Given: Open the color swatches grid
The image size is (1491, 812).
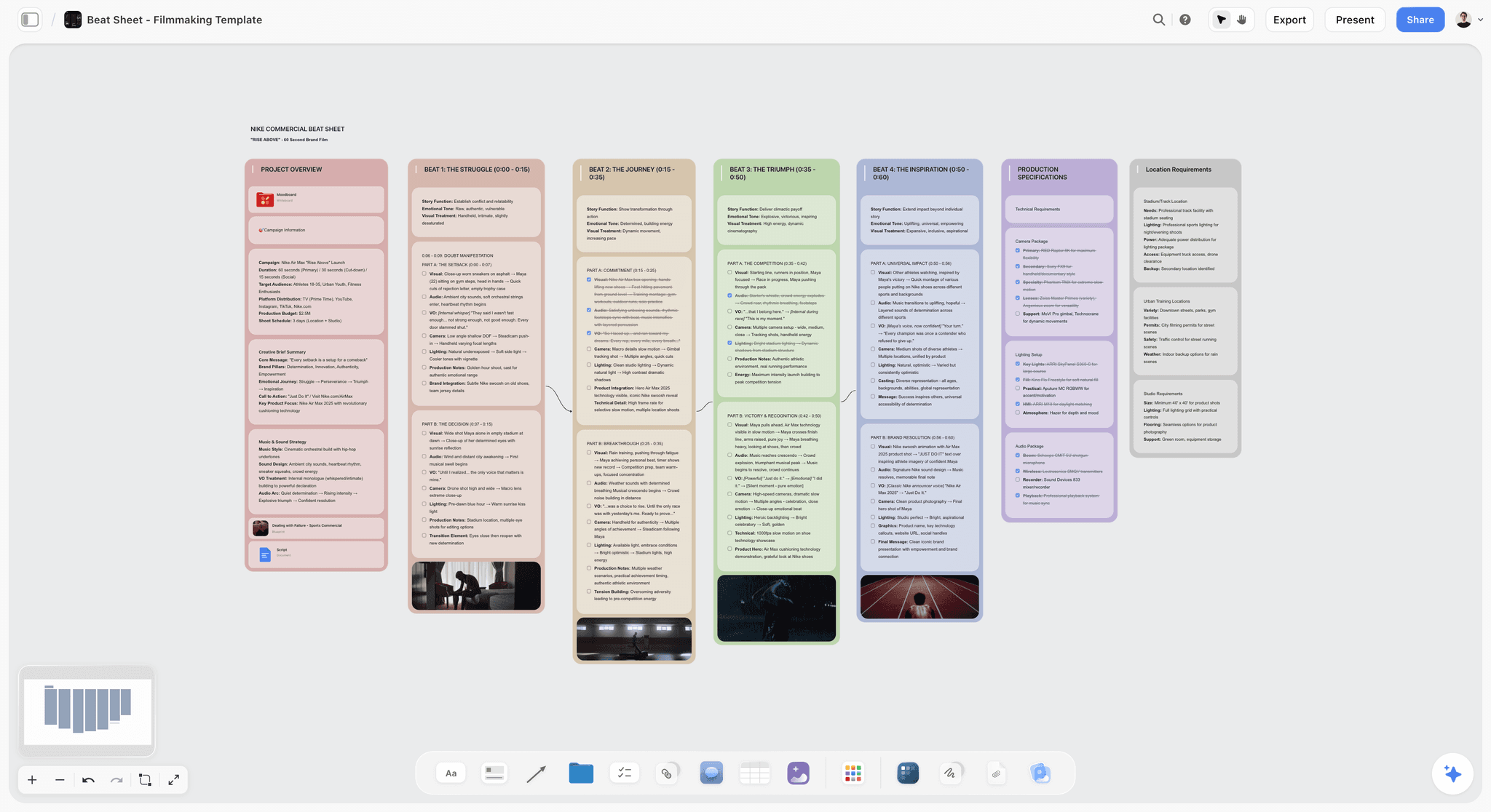Looking at the screenshot, I should tap(853, 773).
